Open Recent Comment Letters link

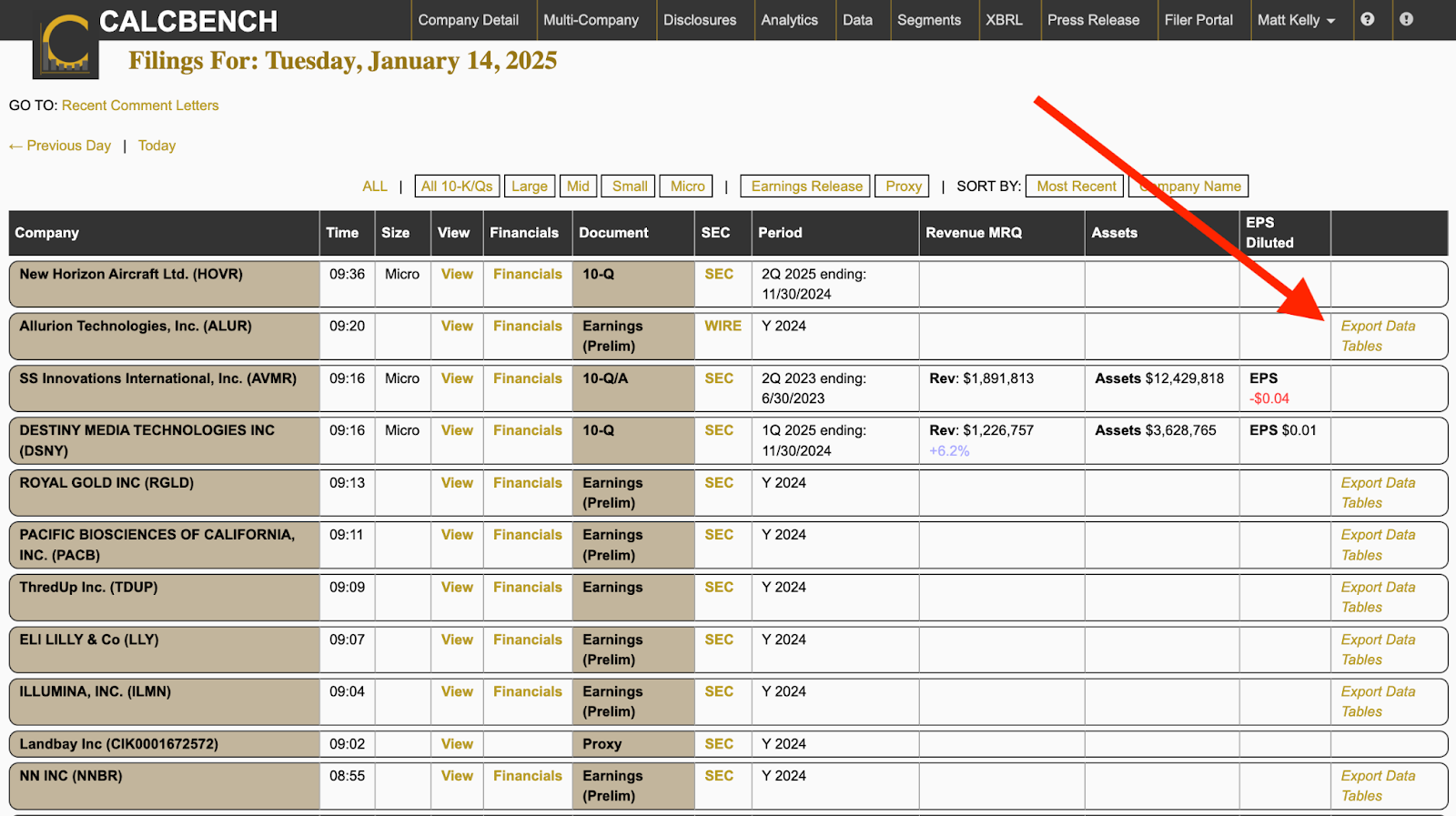(140, 106)
